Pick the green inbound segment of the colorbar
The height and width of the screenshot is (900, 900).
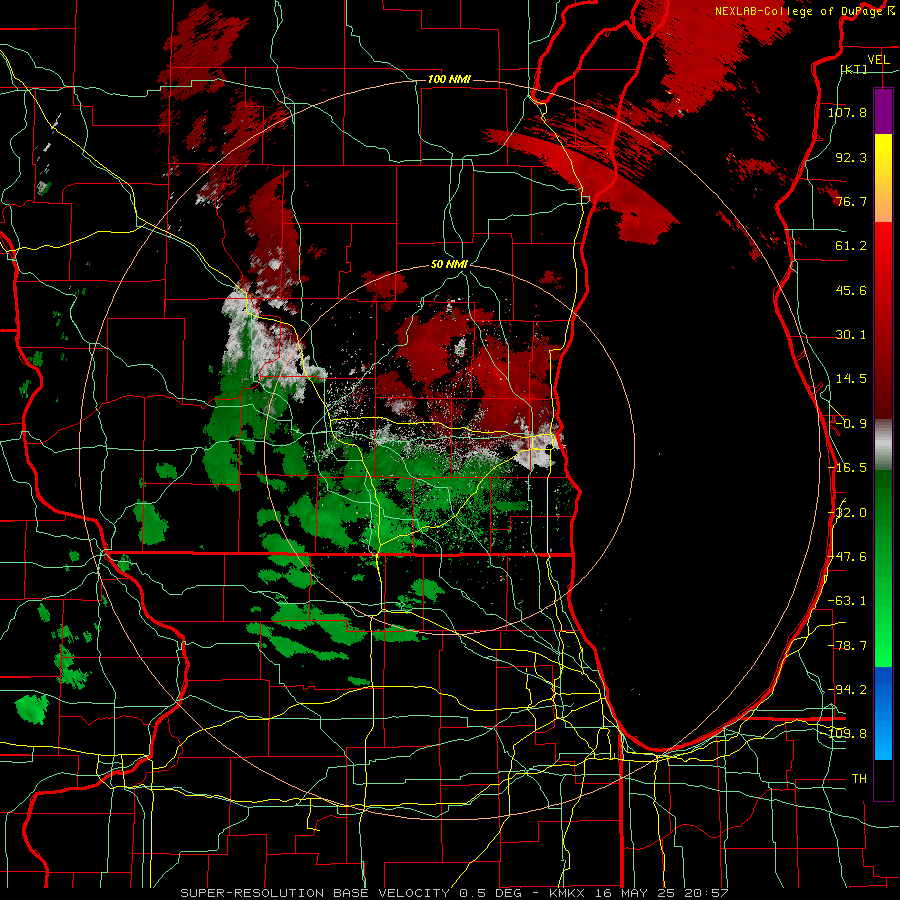[883, 568]
